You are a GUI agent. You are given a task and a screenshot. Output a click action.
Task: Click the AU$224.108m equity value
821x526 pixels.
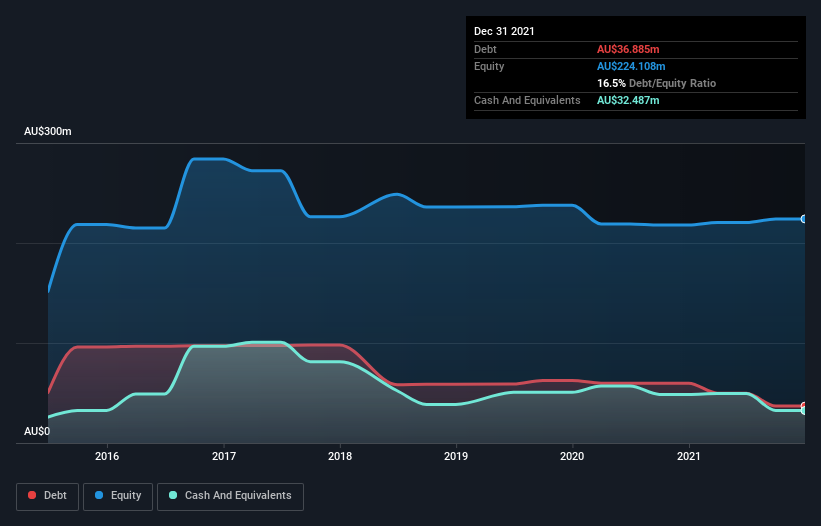(631, 66)
